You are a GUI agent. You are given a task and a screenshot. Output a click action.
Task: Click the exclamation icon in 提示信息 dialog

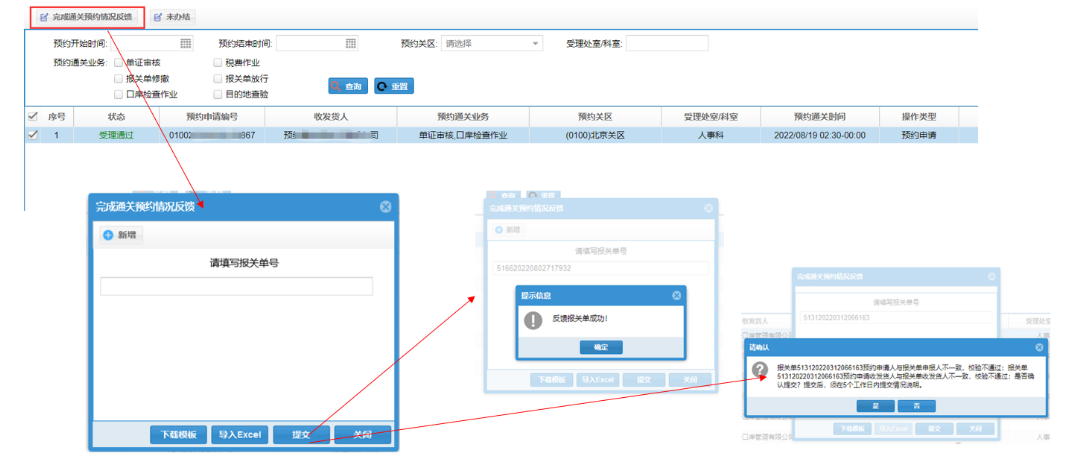(x=533, y=320)
